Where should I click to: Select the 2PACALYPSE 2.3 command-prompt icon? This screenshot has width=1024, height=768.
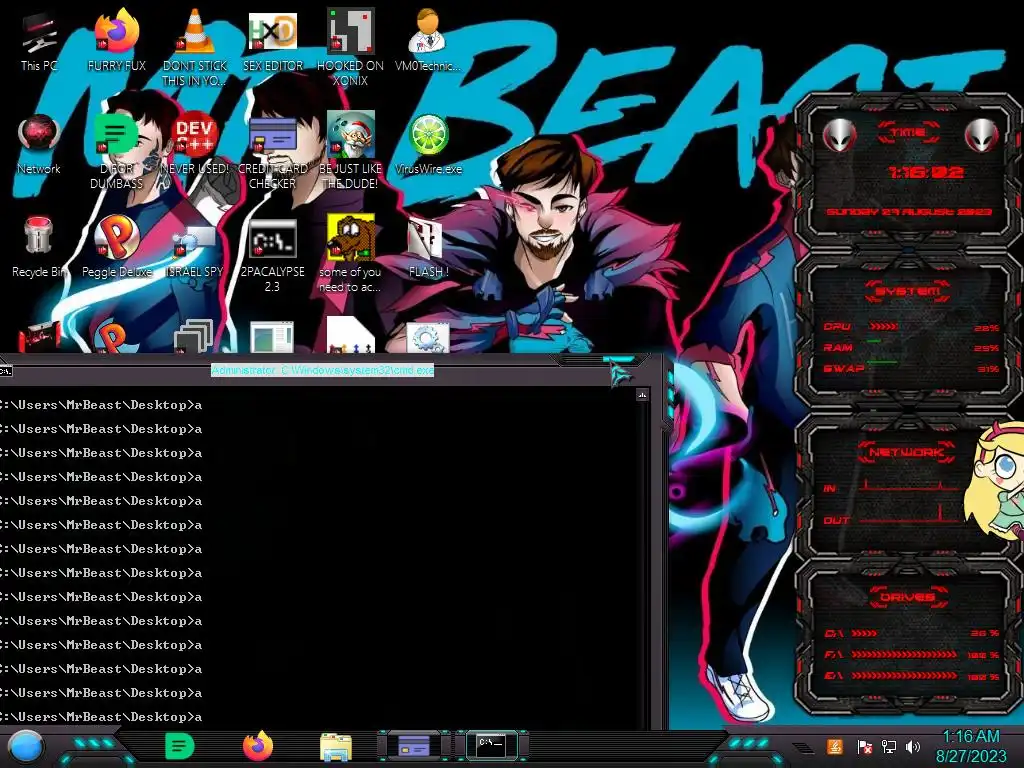[x=273, y=256]
